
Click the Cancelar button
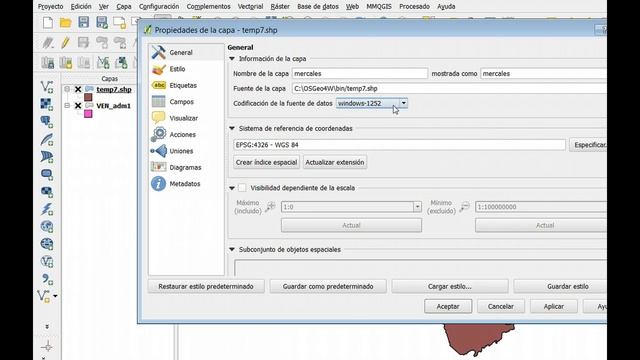pos(500,306)
